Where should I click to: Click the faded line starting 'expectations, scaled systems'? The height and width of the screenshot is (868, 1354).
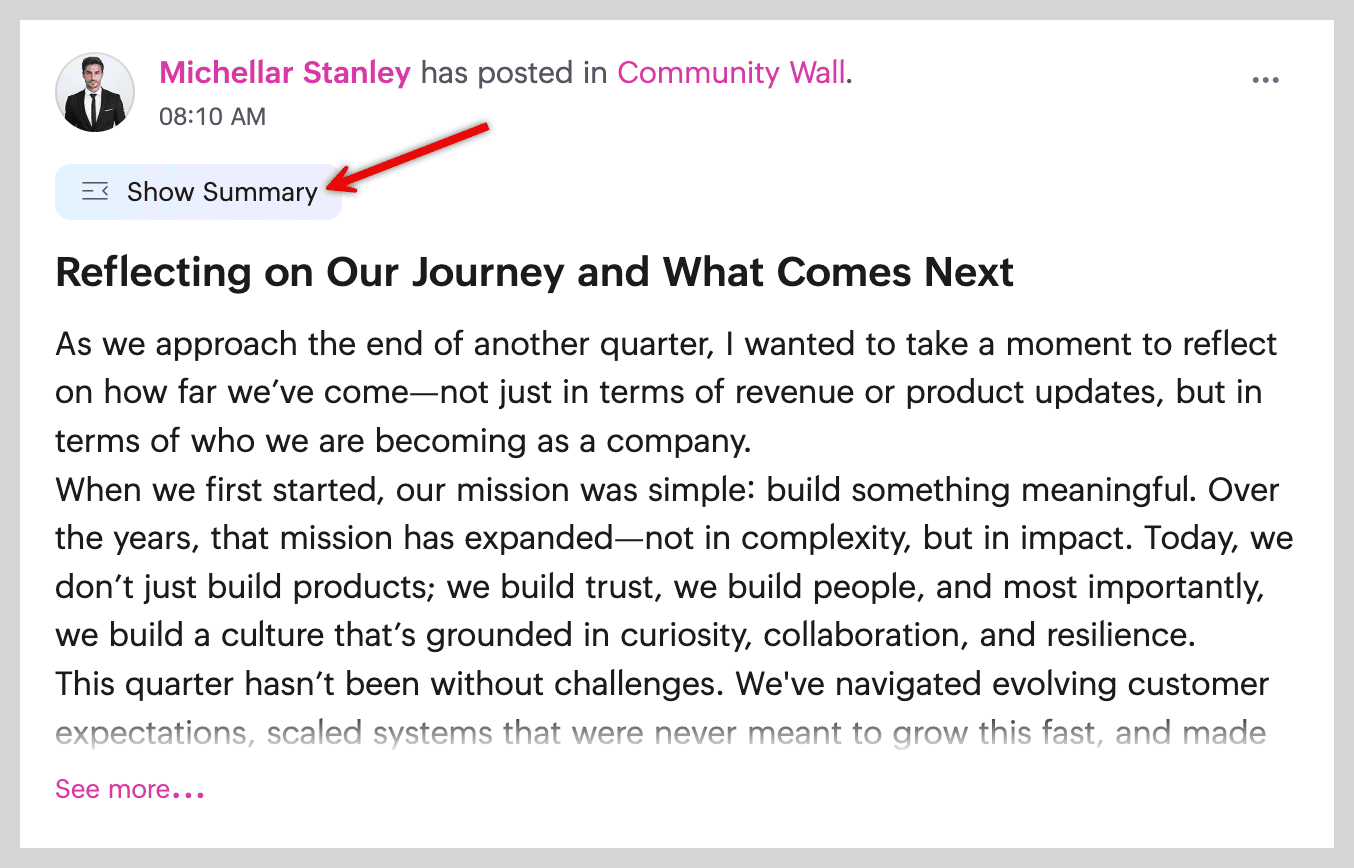[x=661, y=734]
